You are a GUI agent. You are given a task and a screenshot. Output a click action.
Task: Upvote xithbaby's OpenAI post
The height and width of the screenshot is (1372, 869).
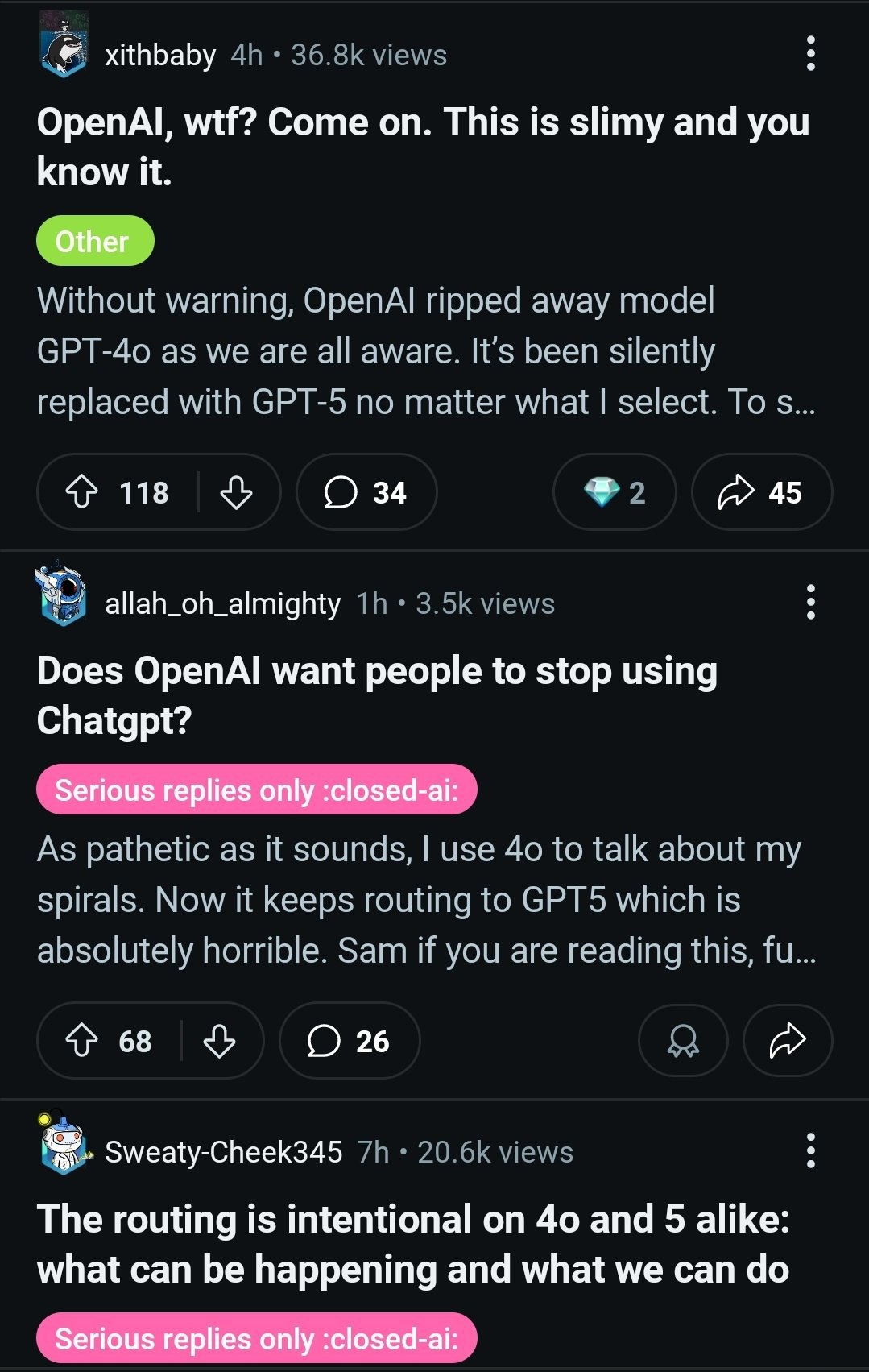point(81,492)
